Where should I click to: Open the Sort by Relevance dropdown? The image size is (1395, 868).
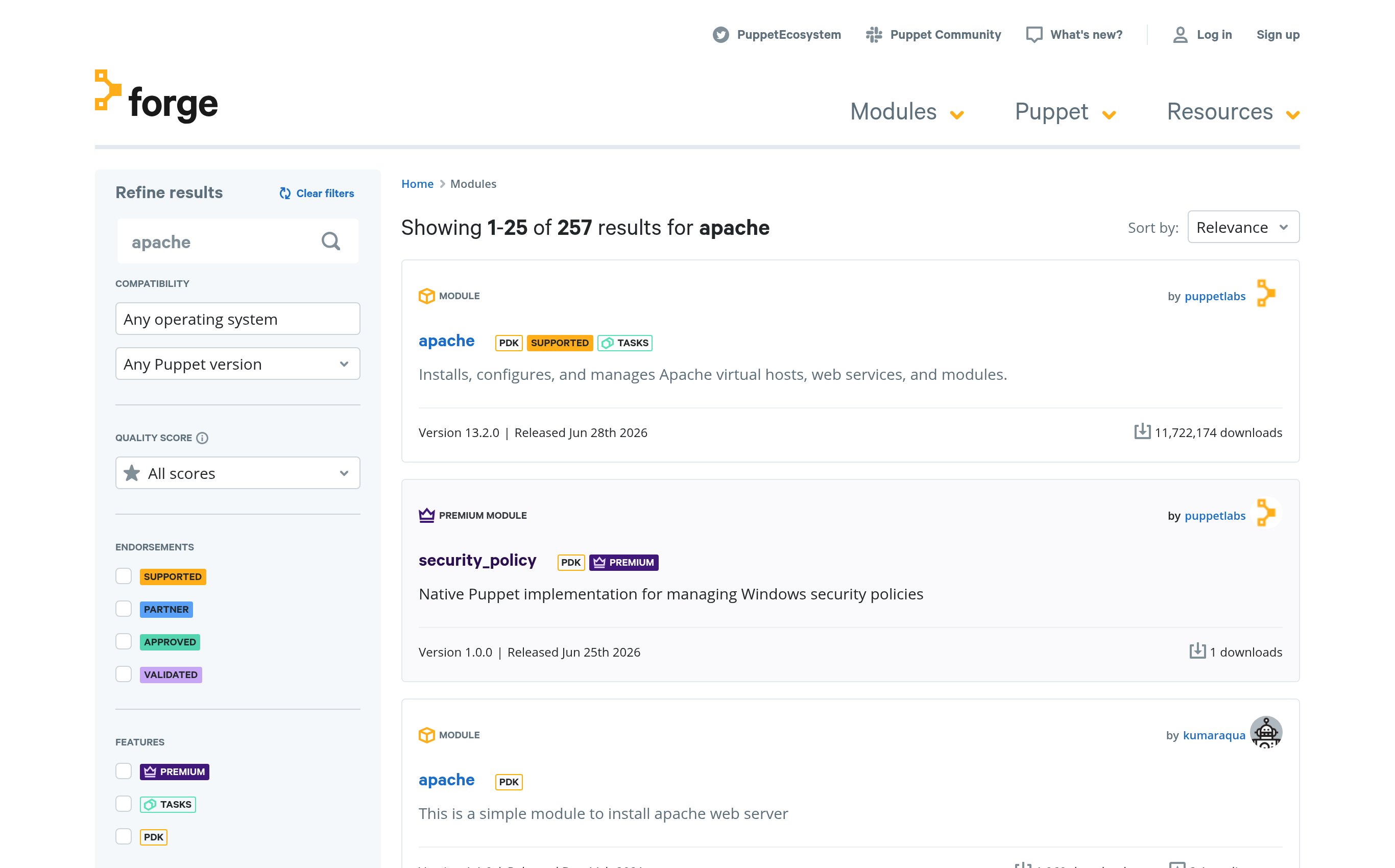click(1243, 227)
